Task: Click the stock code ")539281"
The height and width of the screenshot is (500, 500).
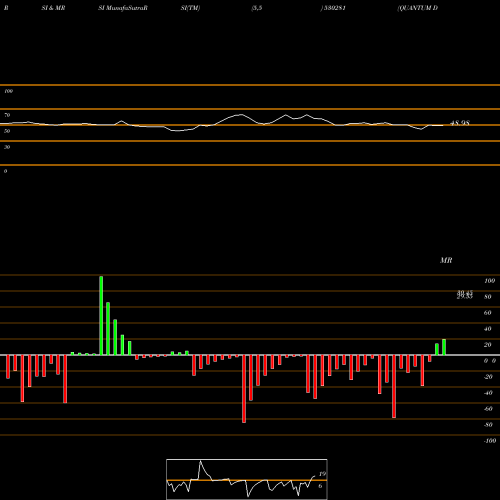Action: [333, 8]
